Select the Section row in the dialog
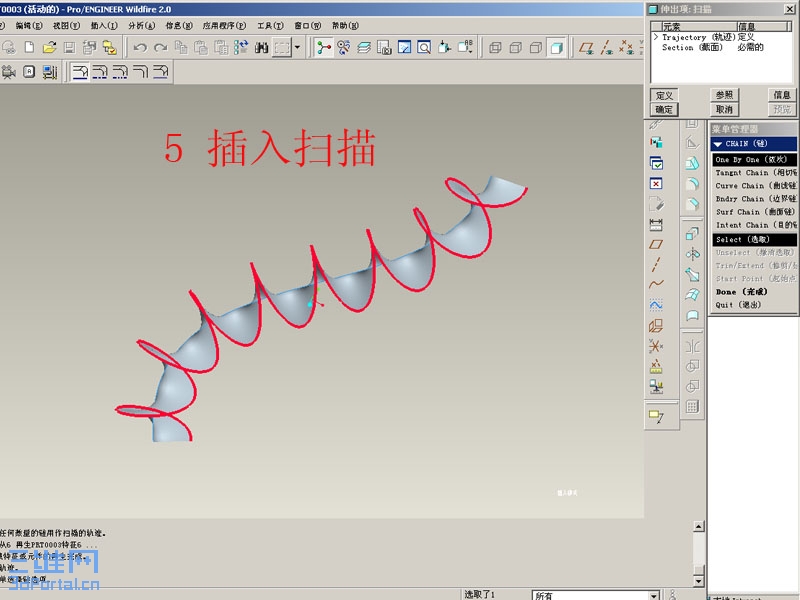Viewport: 800px width, 600px height. pyautogui.click(x=721, y=47)
